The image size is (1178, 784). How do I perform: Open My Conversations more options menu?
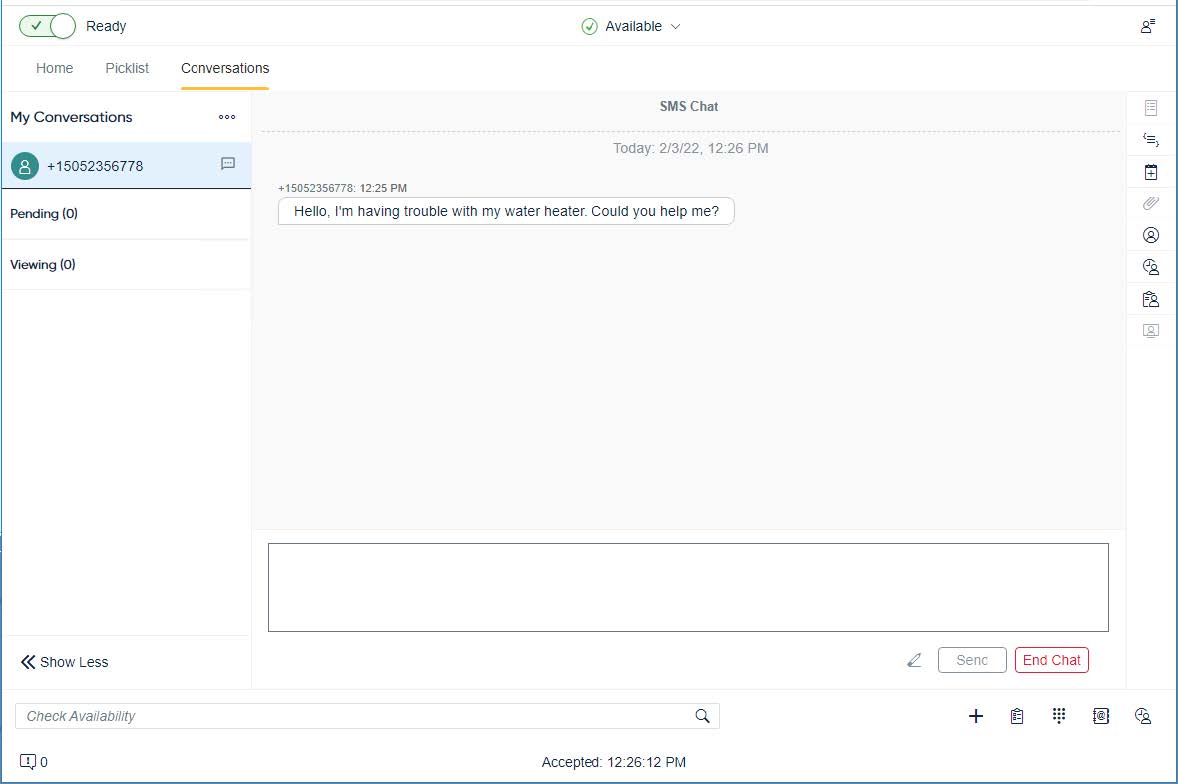tap(227, 117)
